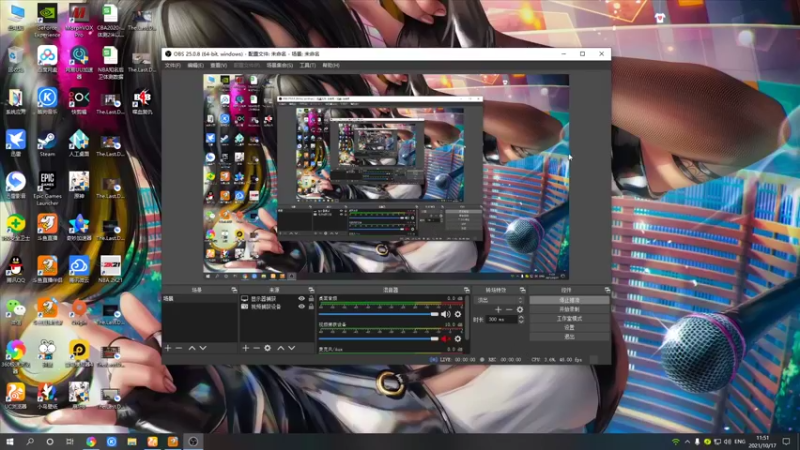The height and width of the screenshot is (450, 800).
Task: Open the Help (H) menu in OBS
Action: 331,65
